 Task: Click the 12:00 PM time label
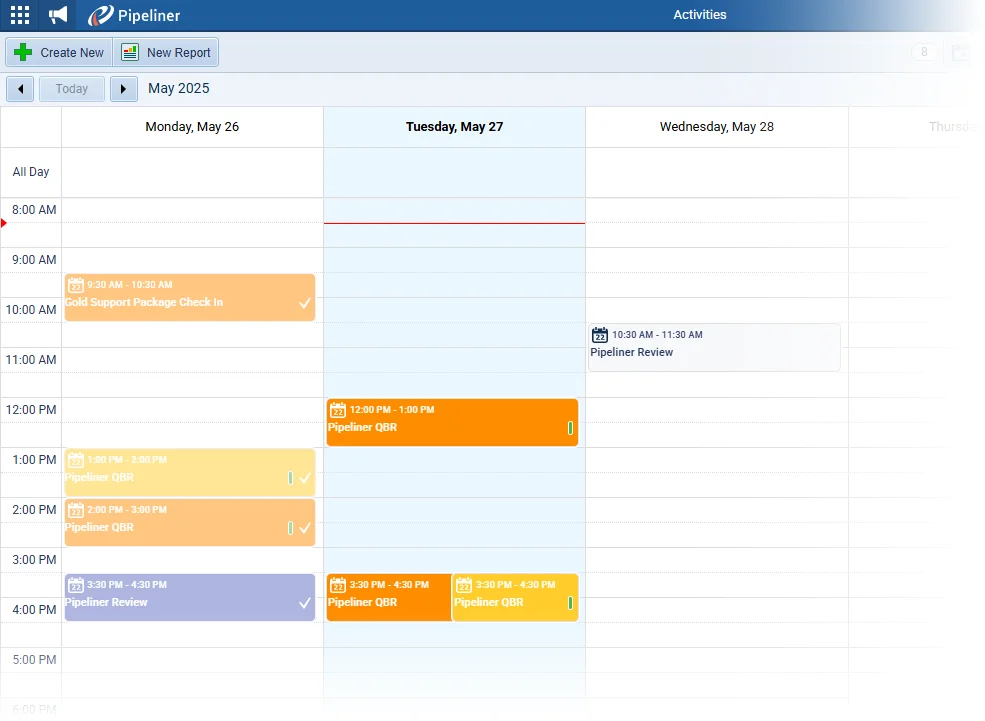pos(31,409)
